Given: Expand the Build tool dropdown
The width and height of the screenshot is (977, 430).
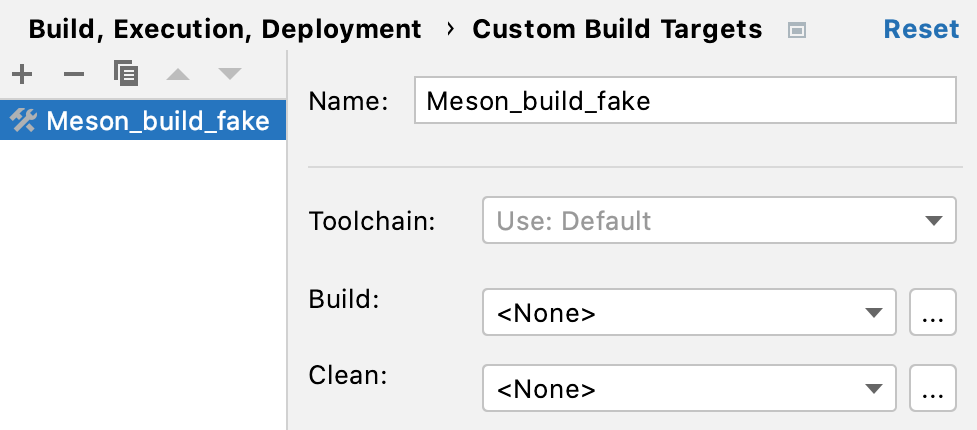Looking at the screenshot, I should [688, 314].
